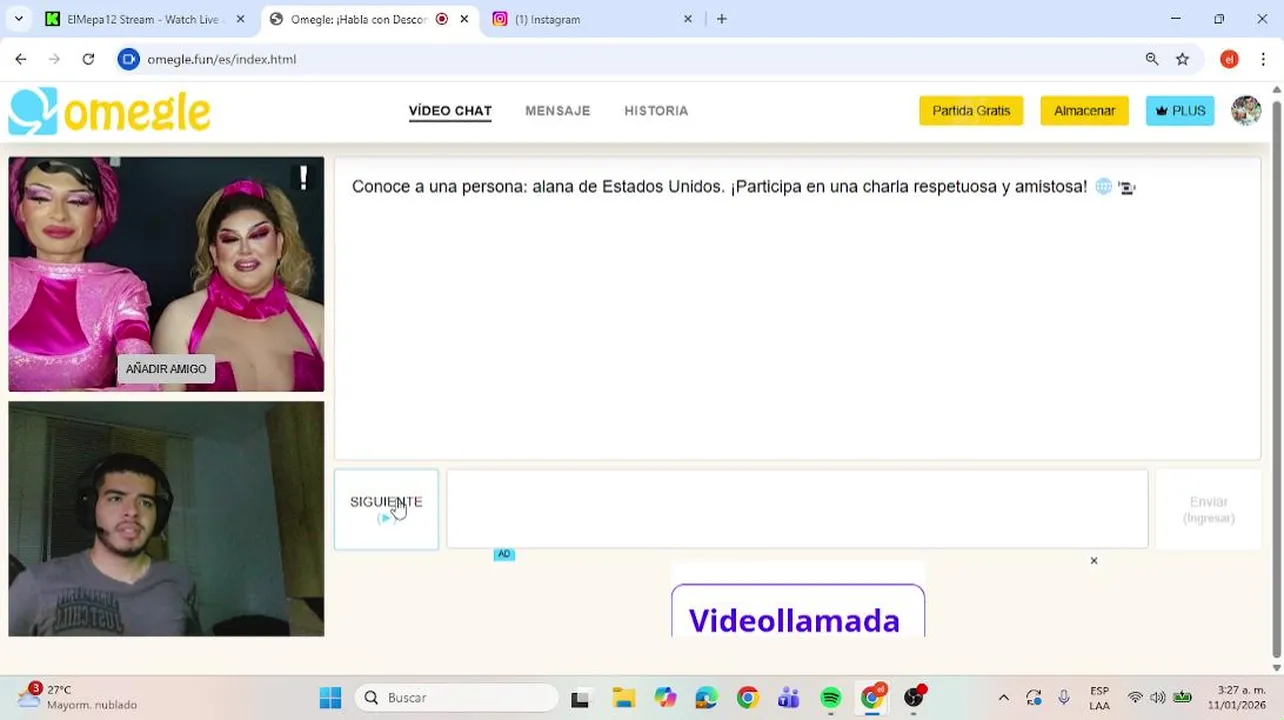
Task: Open the Chrome three-dot menu
Action: pyautogui.click(x=1263, y=59)
